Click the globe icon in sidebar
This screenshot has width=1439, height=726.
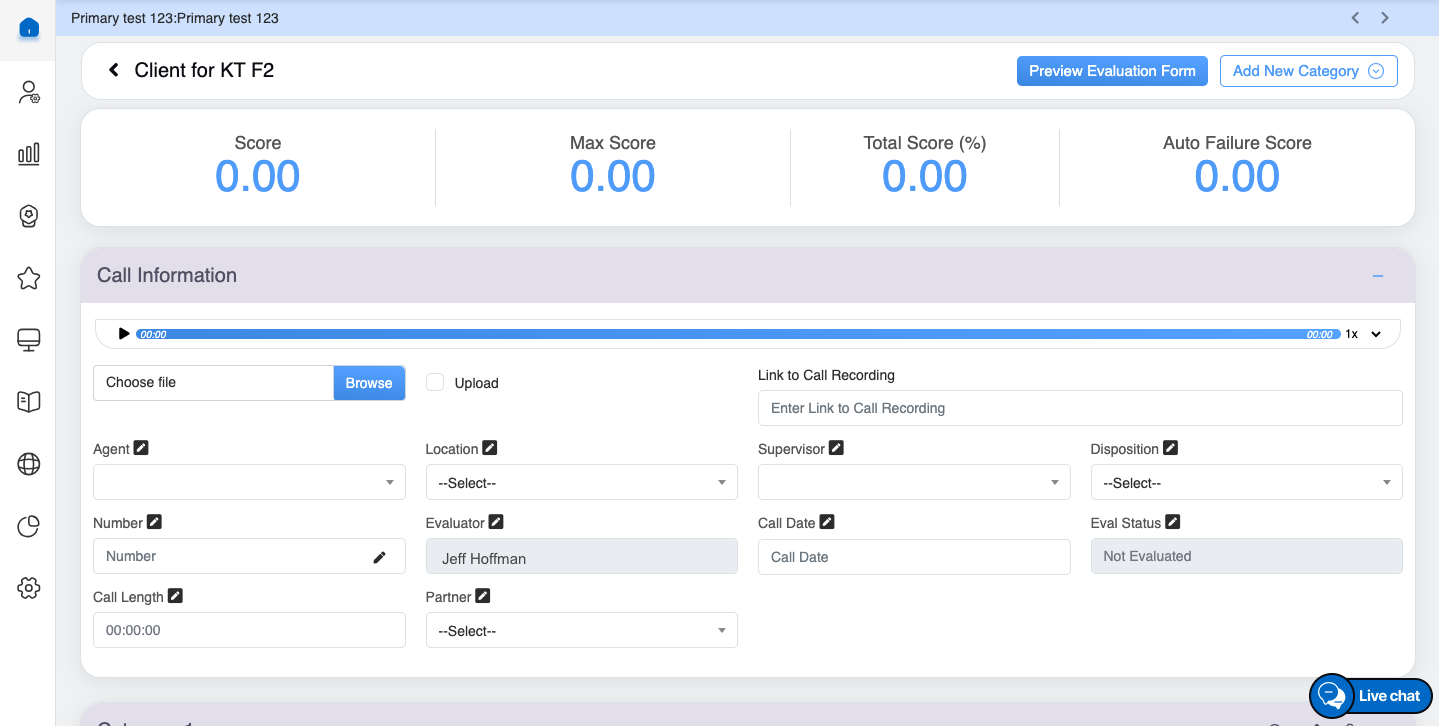pyautogui.click(x=29, y=464)
